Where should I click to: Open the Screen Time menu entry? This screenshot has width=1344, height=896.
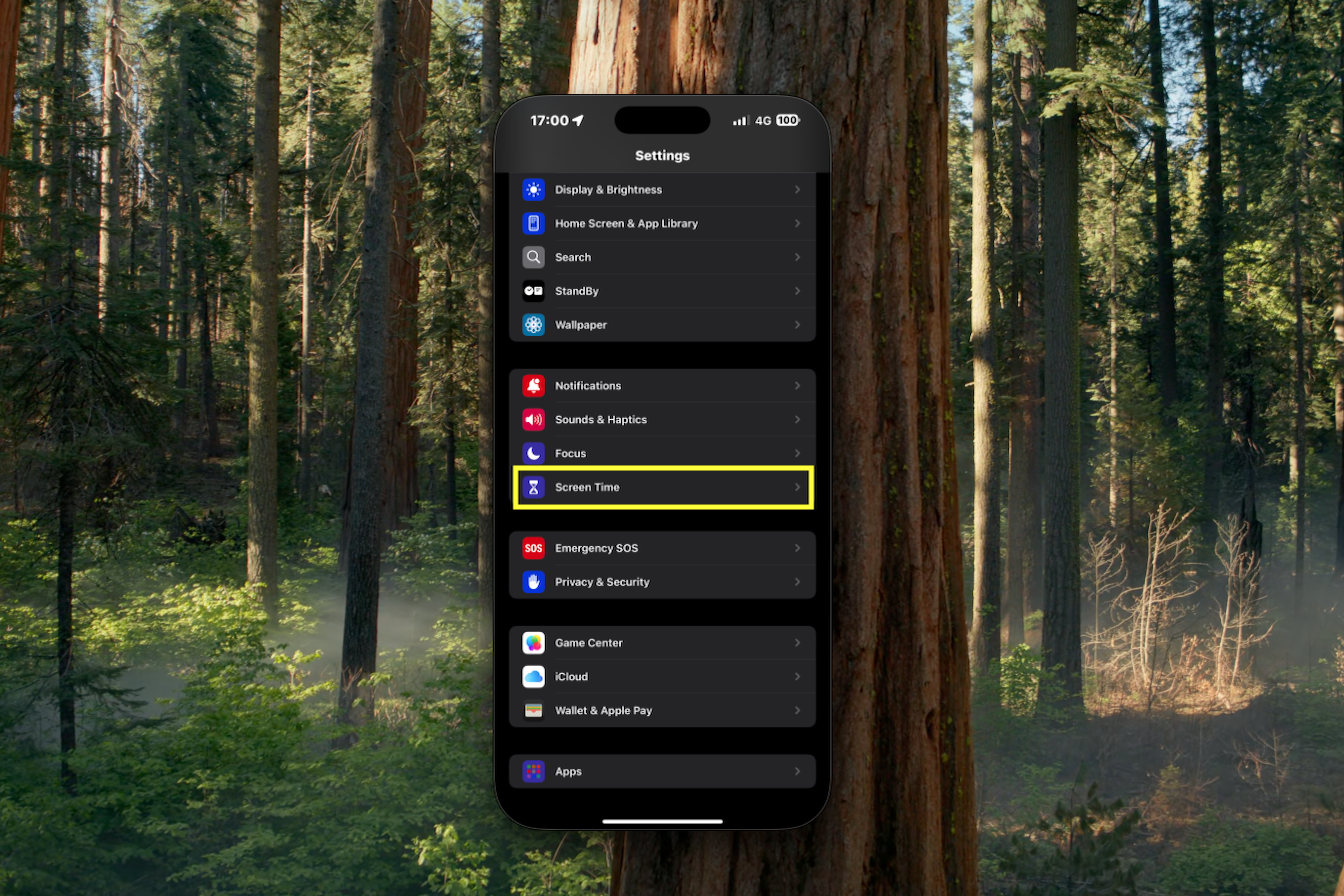(662, 487)
